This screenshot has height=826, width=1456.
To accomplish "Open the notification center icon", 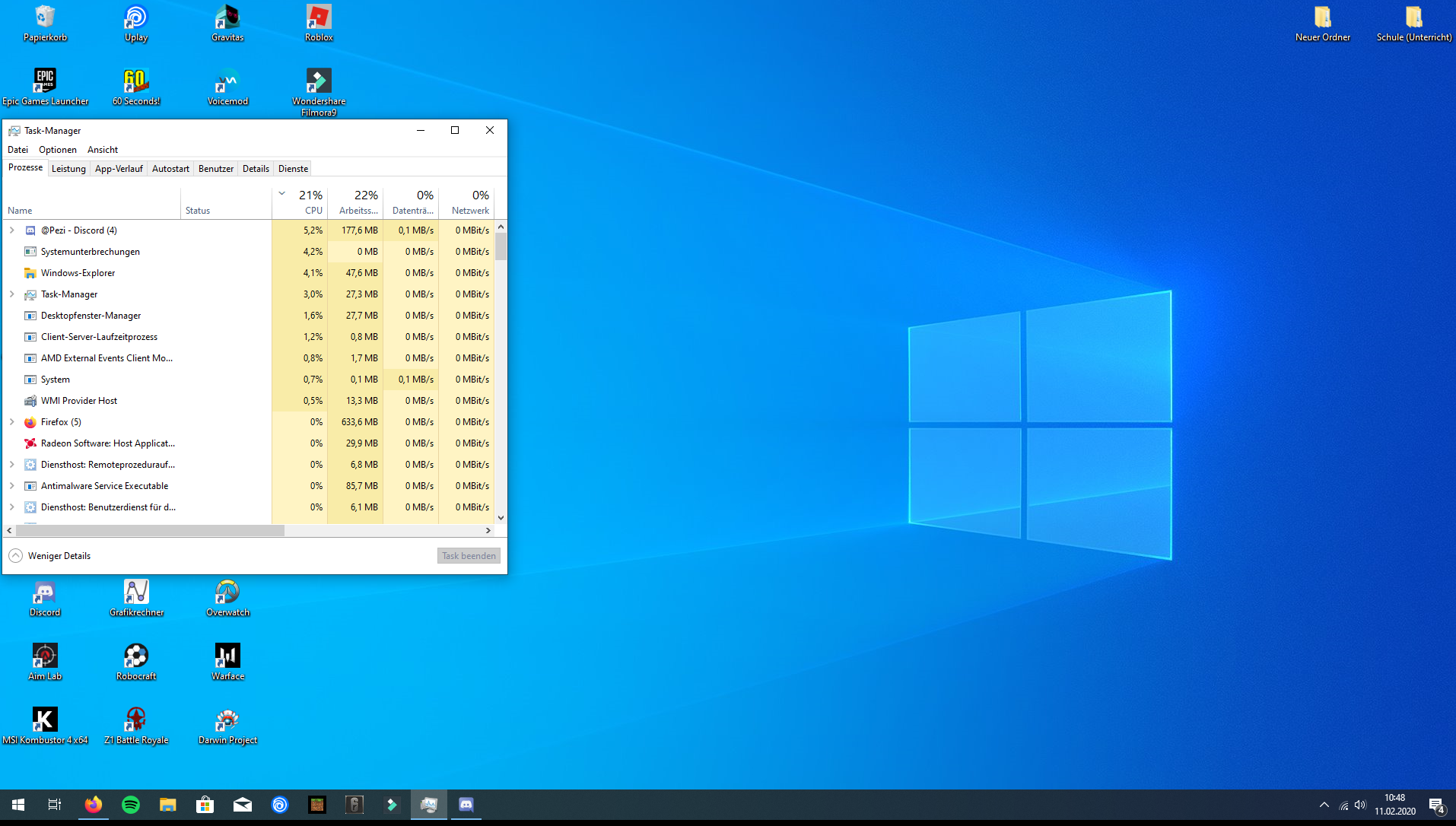I will click(x=1437, y=805).
